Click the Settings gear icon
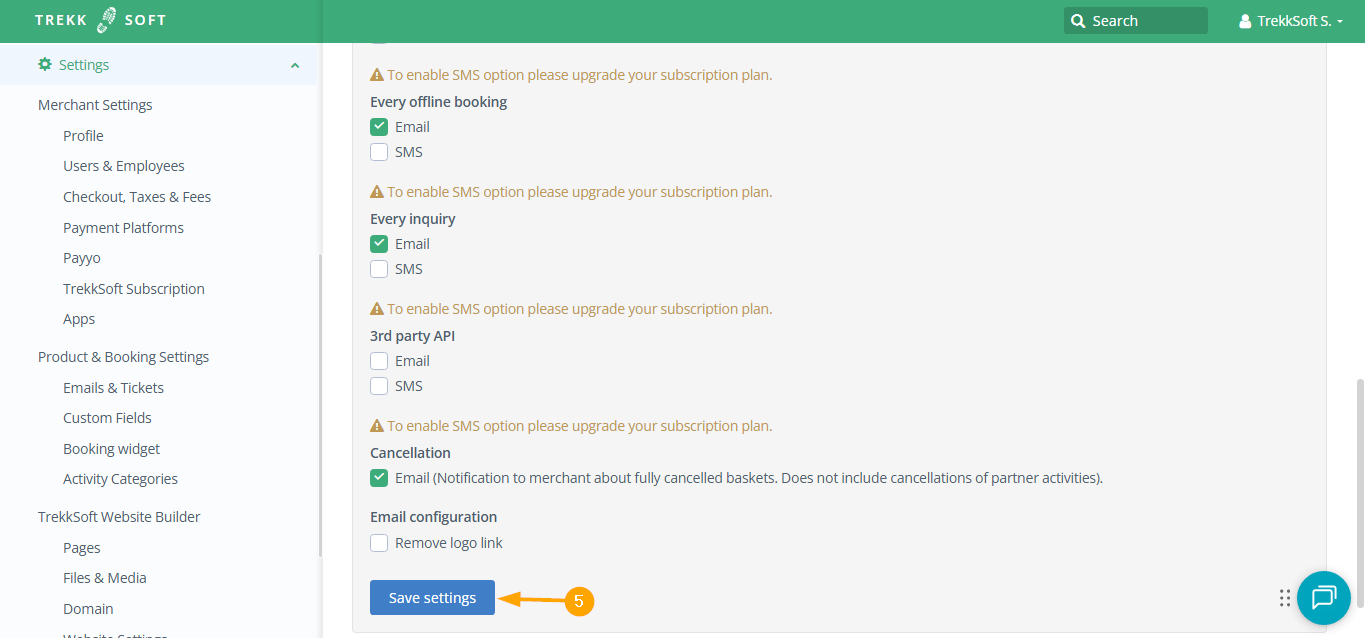 coord(45,65)
